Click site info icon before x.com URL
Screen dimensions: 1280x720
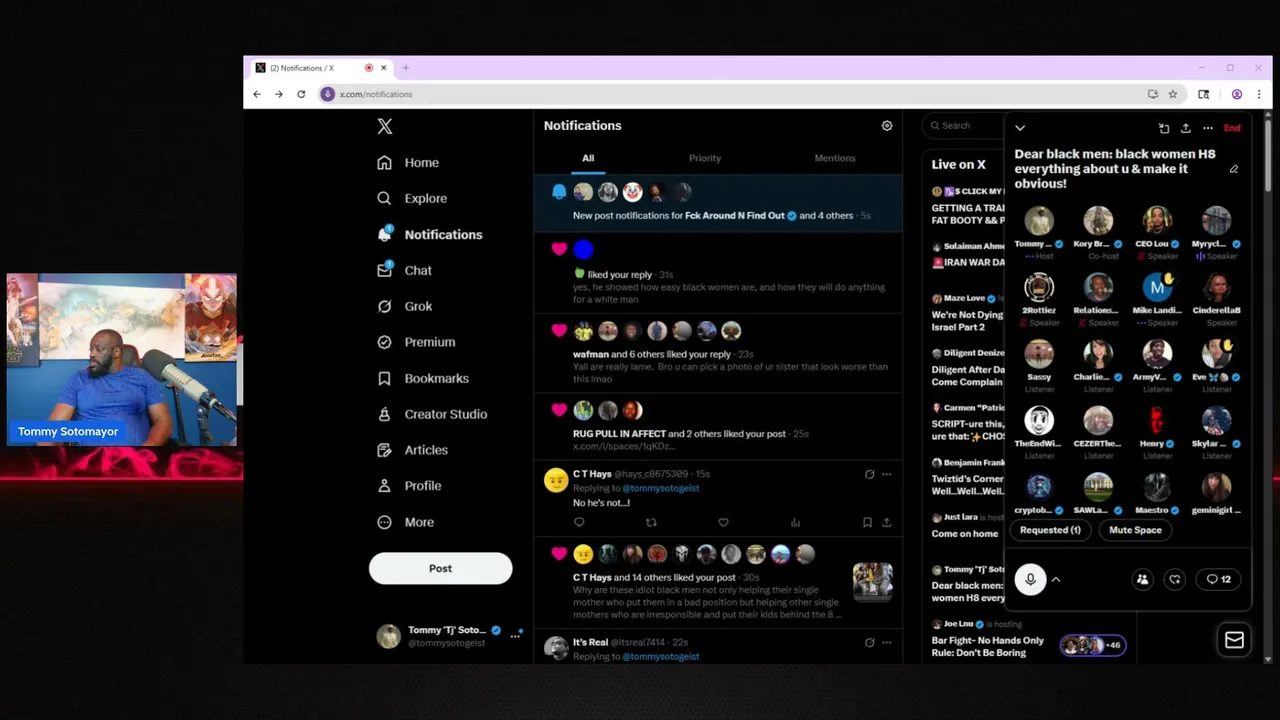tap(327, 94)
